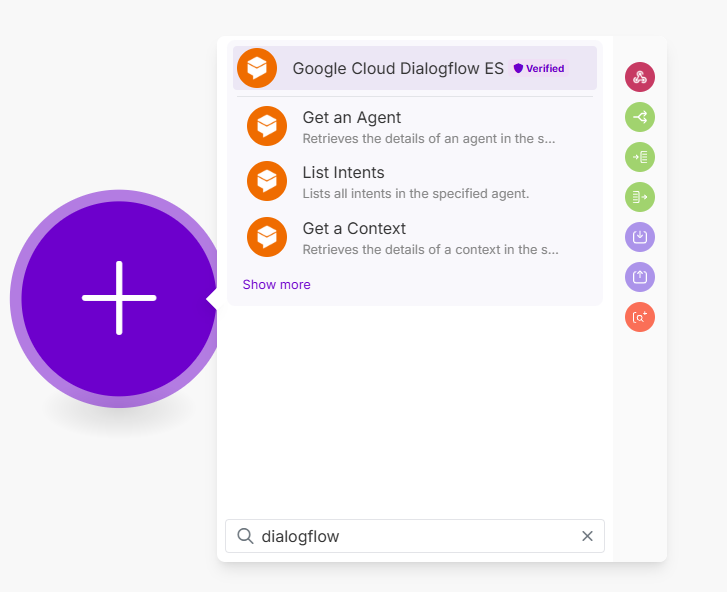Open the Webhooks red icon in sidebar
The height and width of the screenshot is (592, 727).
(640, 77)
